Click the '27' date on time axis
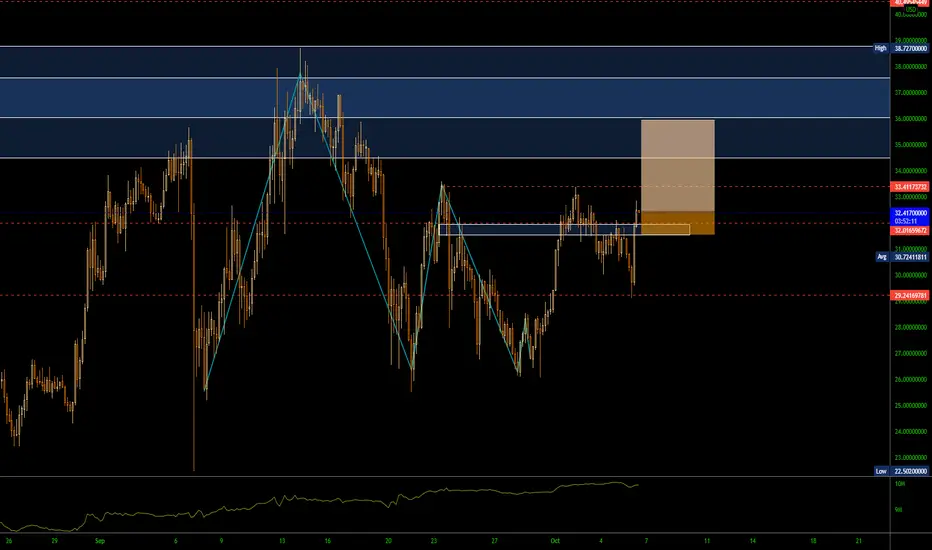Viewport: 932px width, 550px height. (x=495, y=541)
